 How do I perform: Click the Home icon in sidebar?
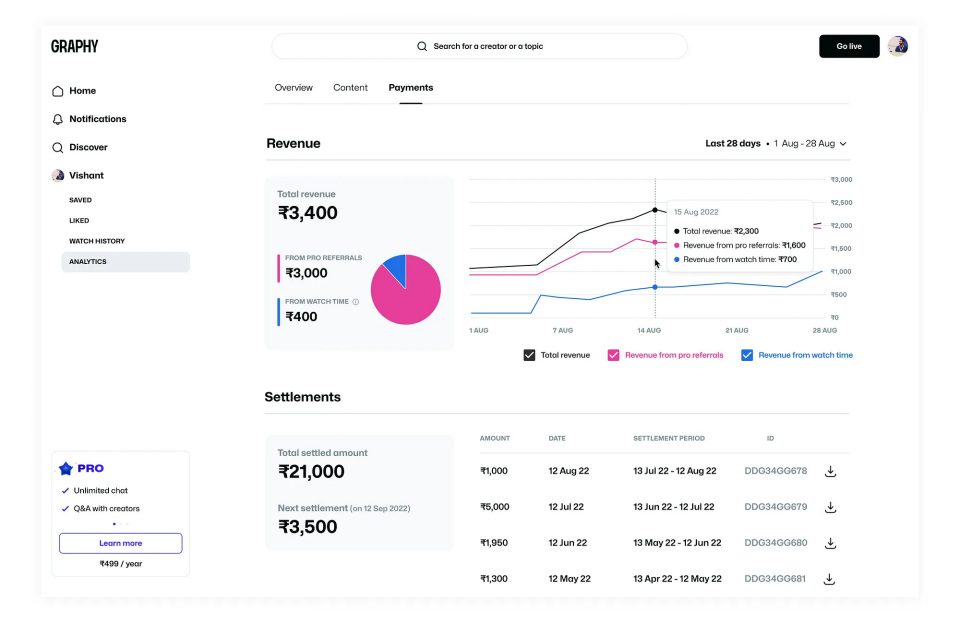click(58, 91)
